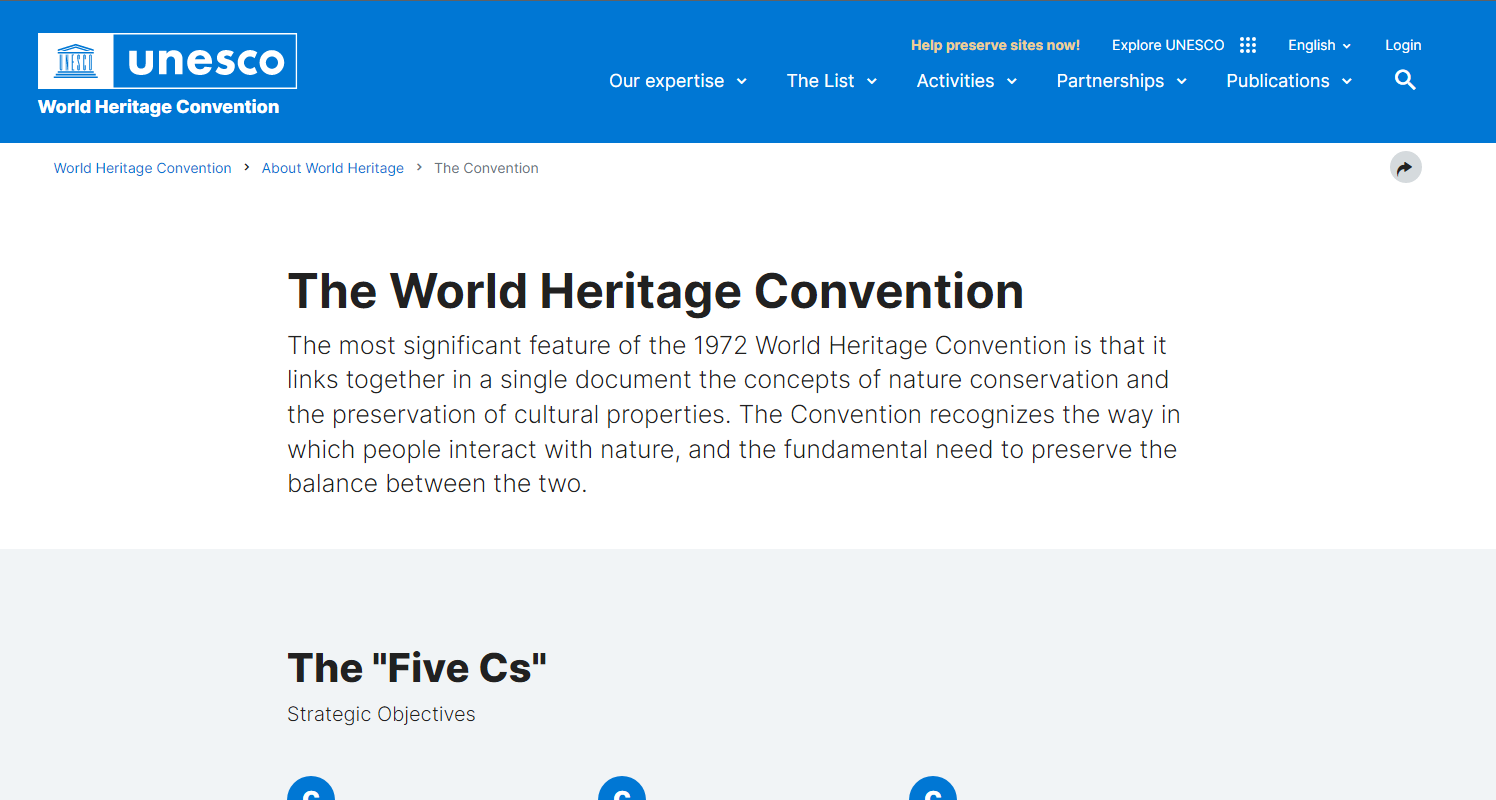Select The Convention breadcrumb label

point(486,168)
